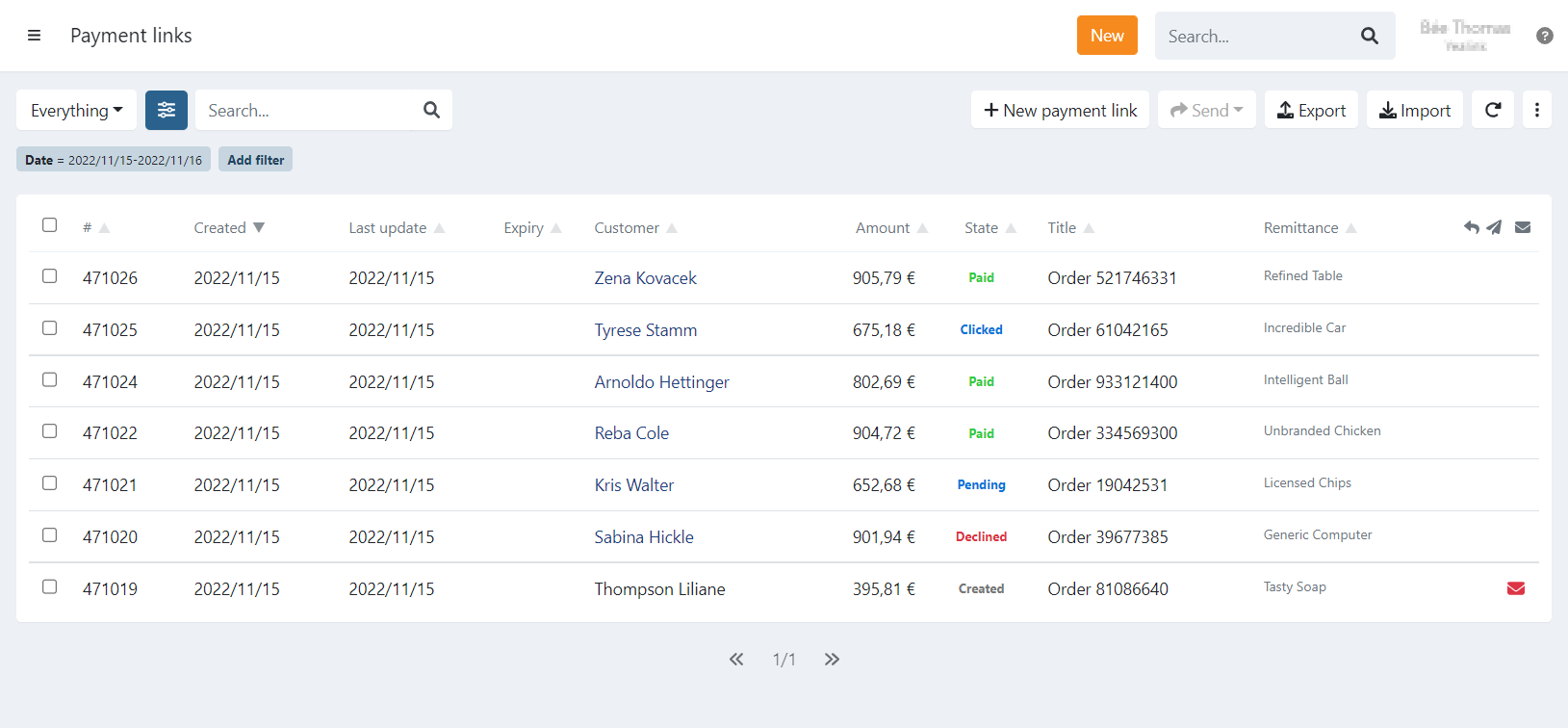Click the orange New button
The width and height of the screenshot is (1568, 728).
pyautogui.click(x=1107, y=36)
